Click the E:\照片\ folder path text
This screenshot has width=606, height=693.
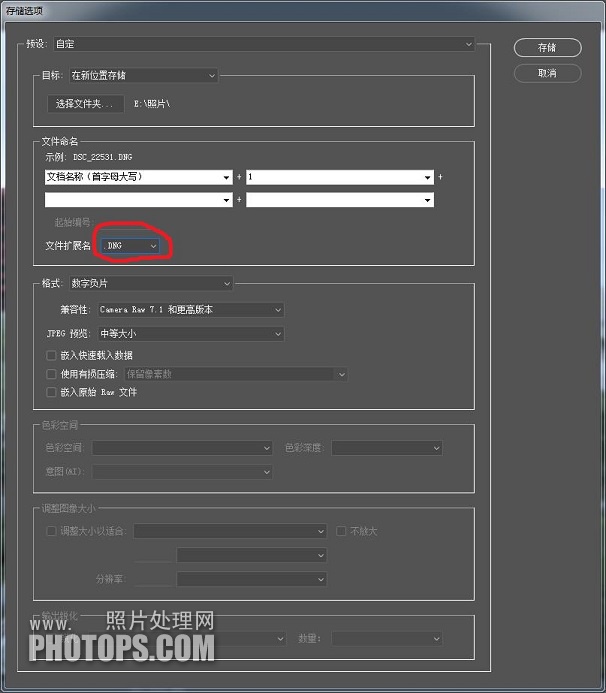[x=152, y=104]
